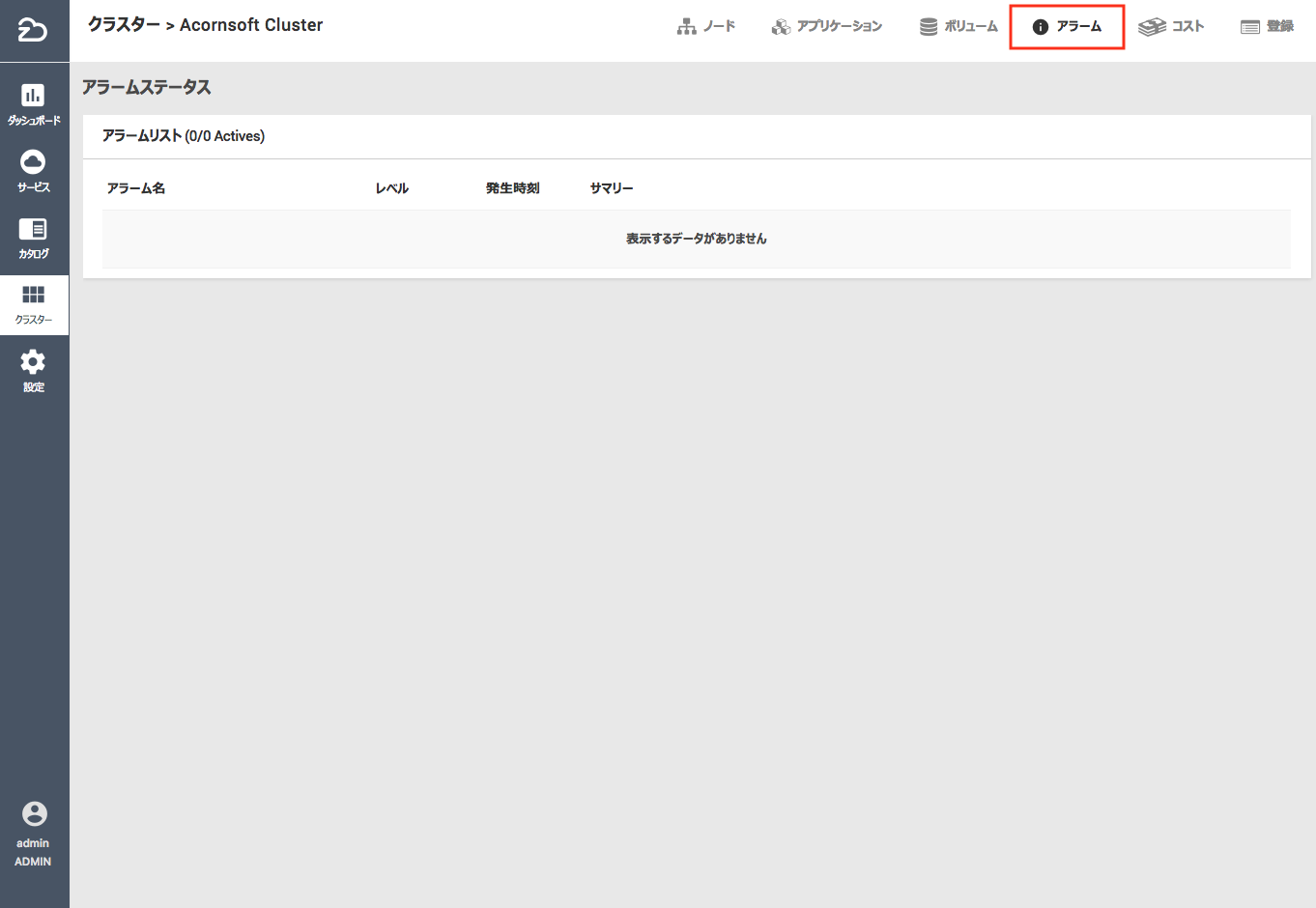
Task: Switch to the アプリケーション tab
Action: click(827, 27)
